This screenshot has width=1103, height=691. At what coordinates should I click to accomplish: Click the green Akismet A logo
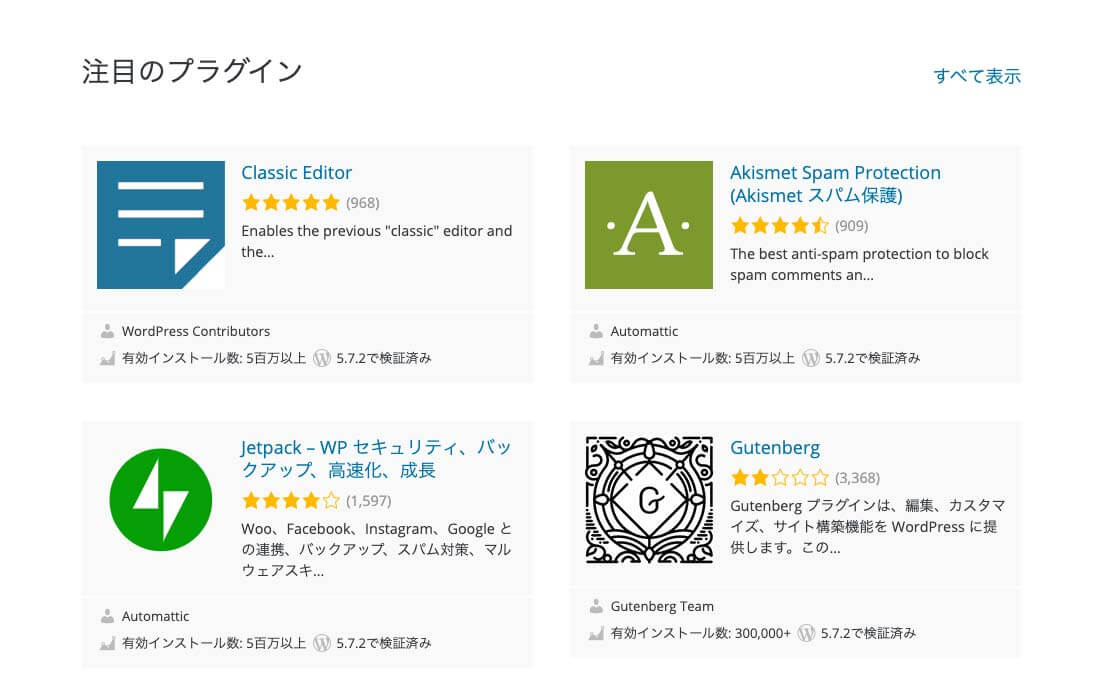point(649,224)
